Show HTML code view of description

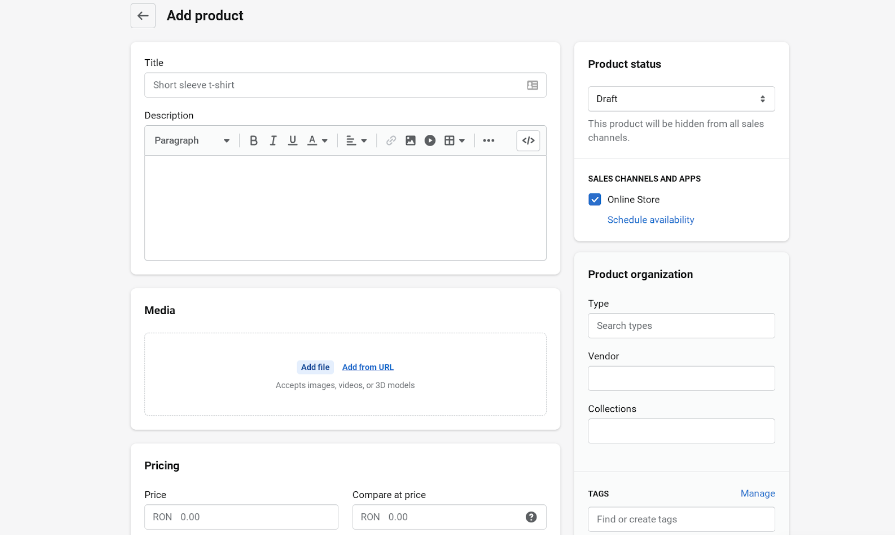528,141
